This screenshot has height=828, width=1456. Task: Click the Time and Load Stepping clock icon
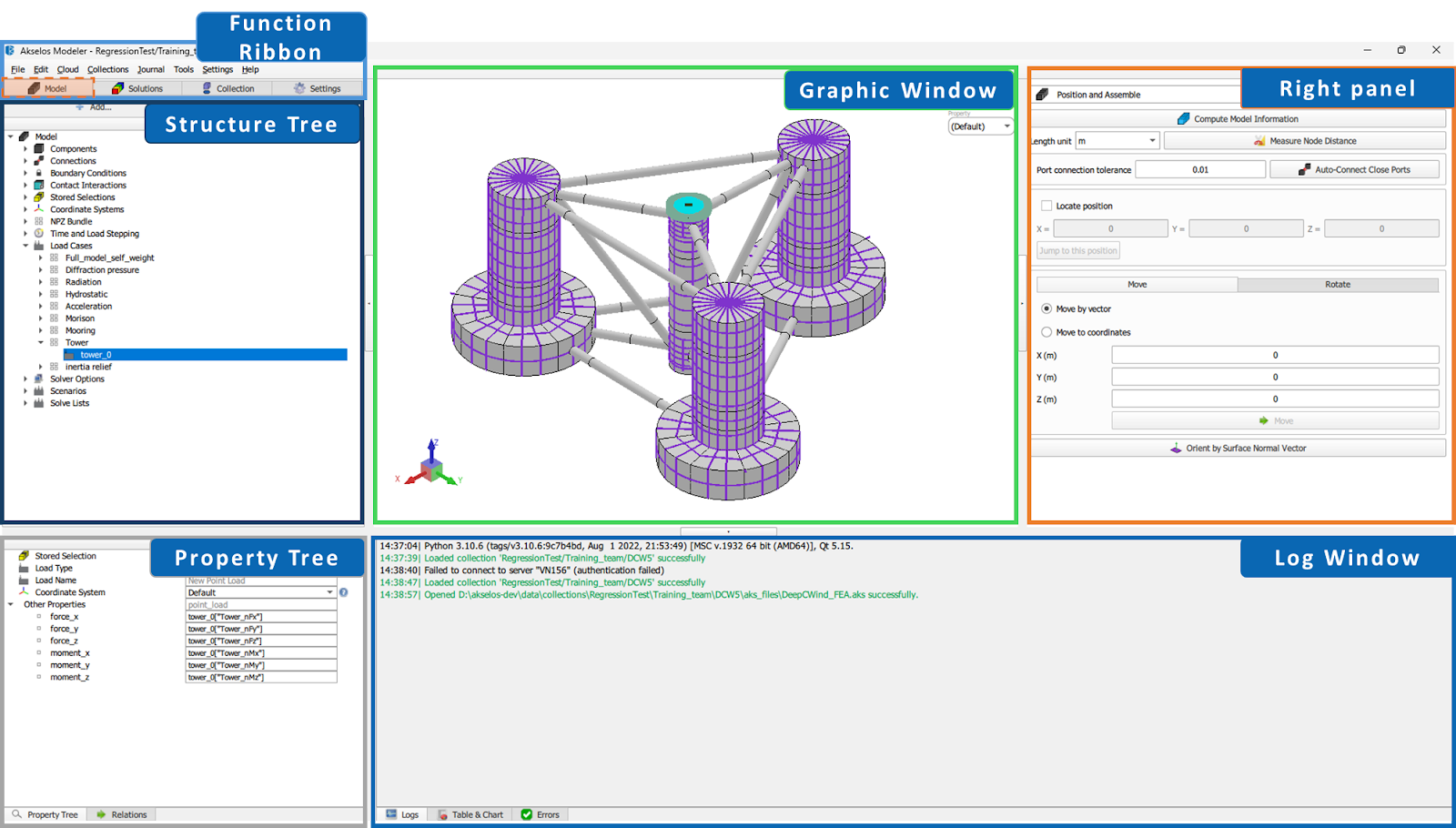(x=39, y=234)
